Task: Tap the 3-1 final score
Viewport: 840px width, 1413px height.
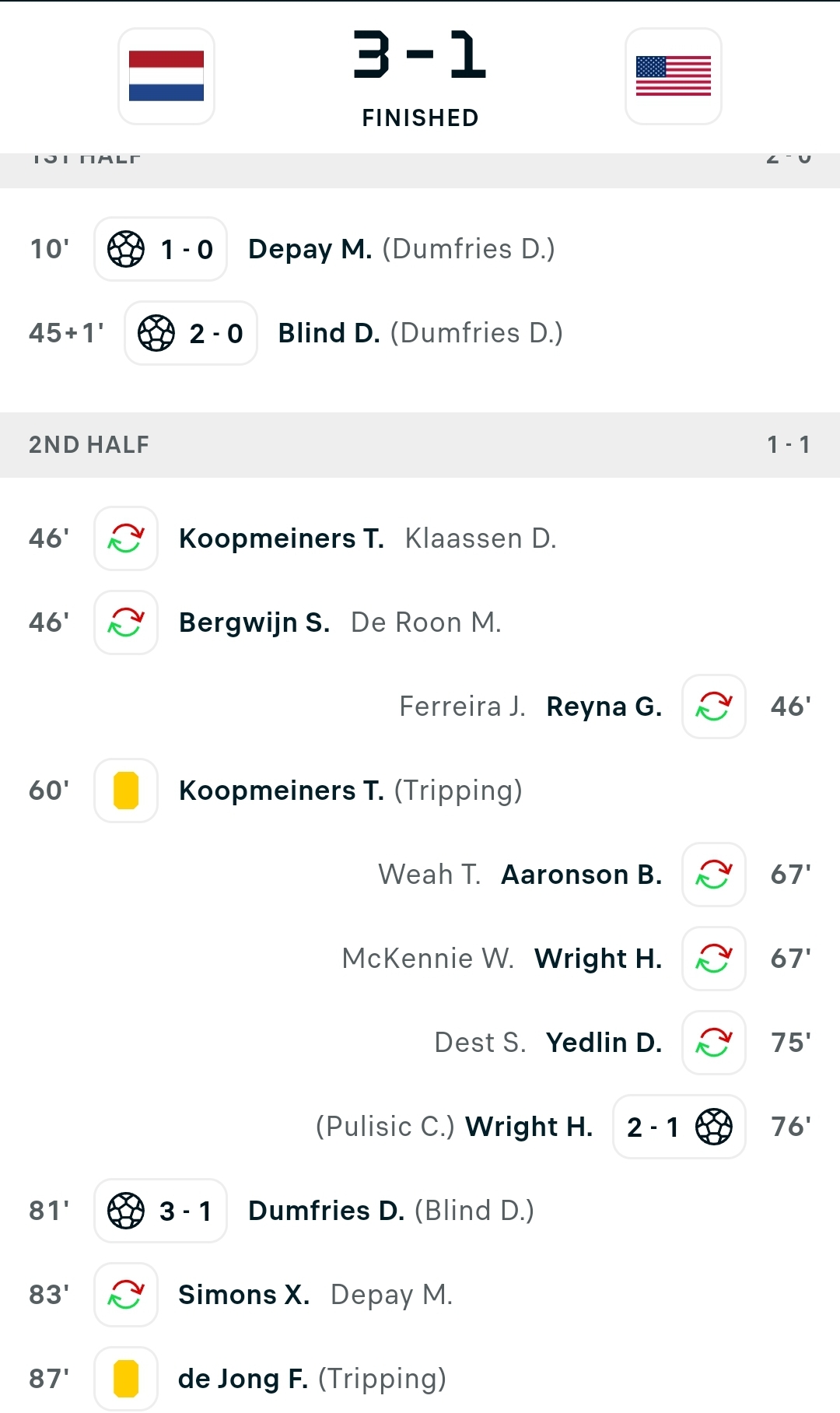Action: click(420, 55)
